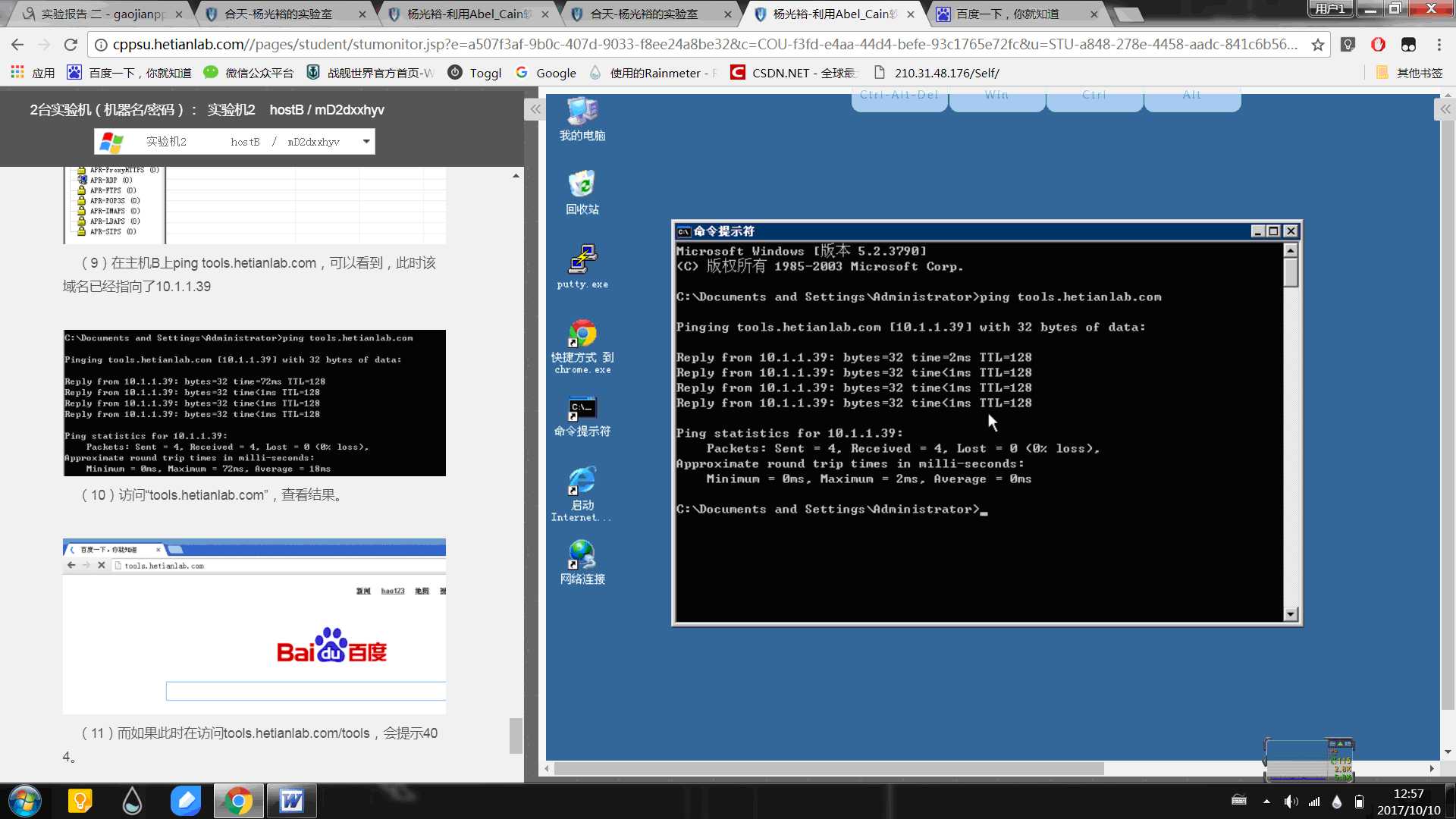1456x819 pixels.
Task: Open the 其他书签 folder
Action: click(1409, 73)
